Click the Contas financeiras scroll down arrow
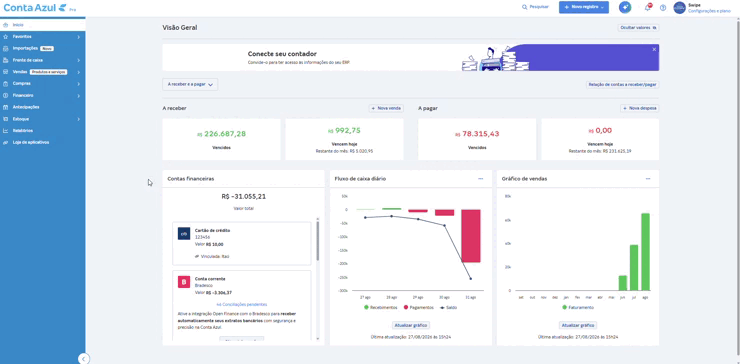740x364 pixels. pos(318,339)
